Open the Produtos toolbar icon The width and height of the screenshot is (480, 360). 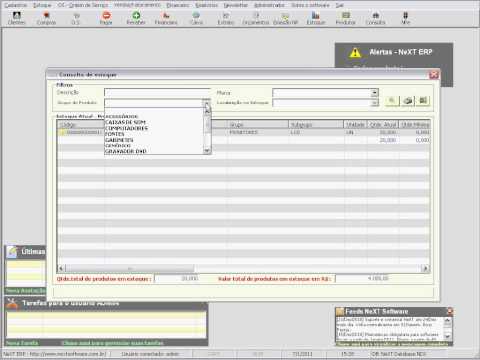tap(346, 18)
